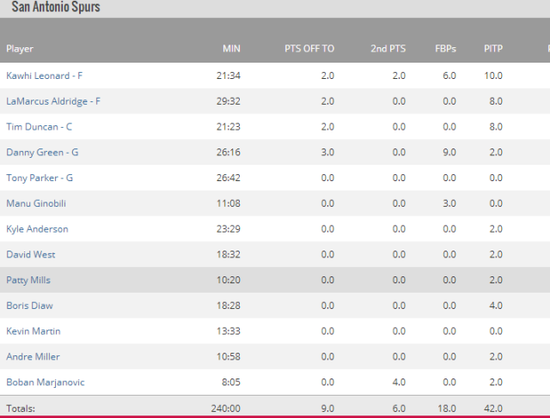Screen dimensions: 550x418
Task: Select Boban Marjanovic's minutes 8:05
Action: [x=231, y=382]
